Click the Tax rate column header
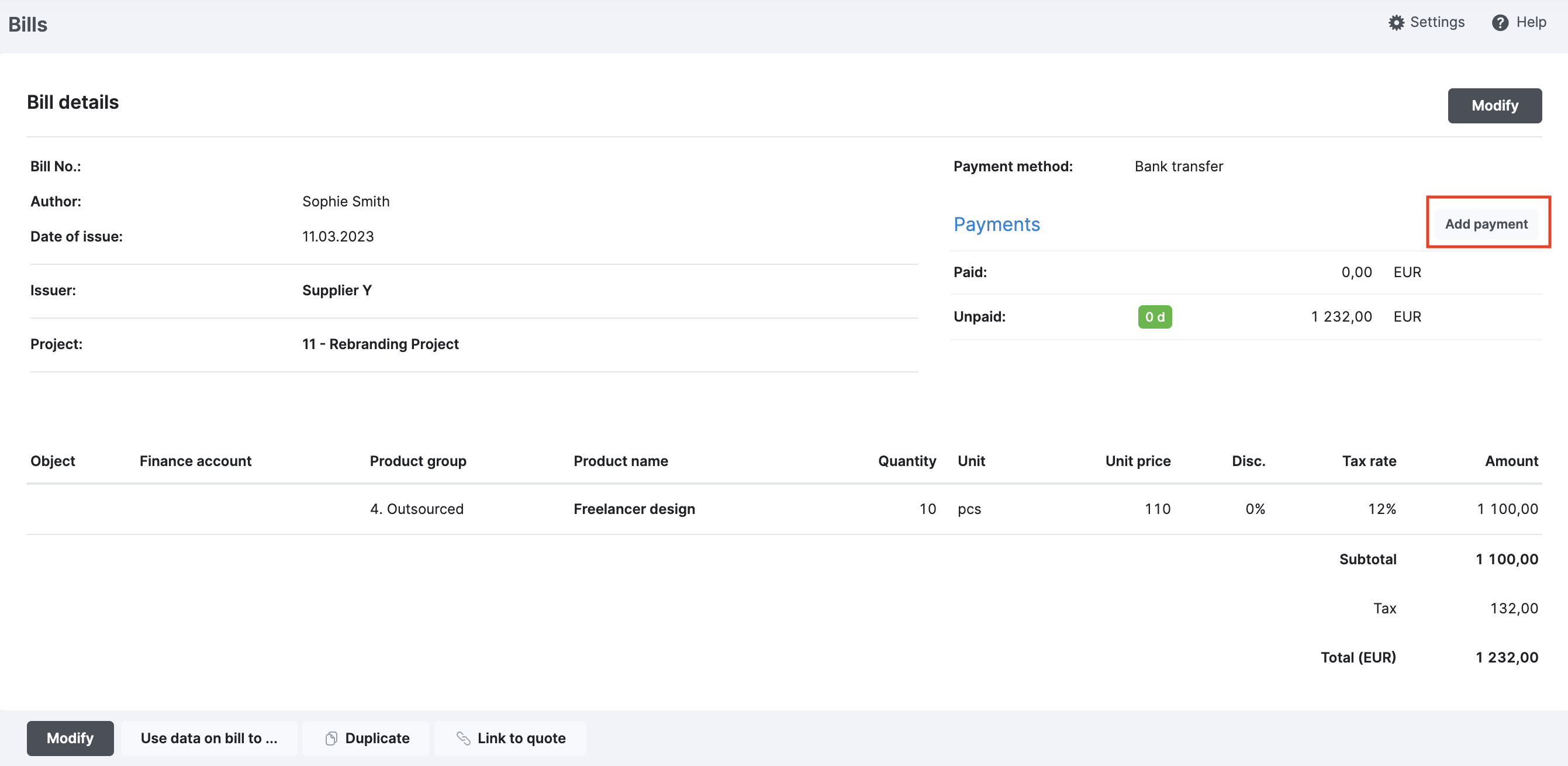The image size is (1568, 766). pyautogui.click(x=1369, y=461)
